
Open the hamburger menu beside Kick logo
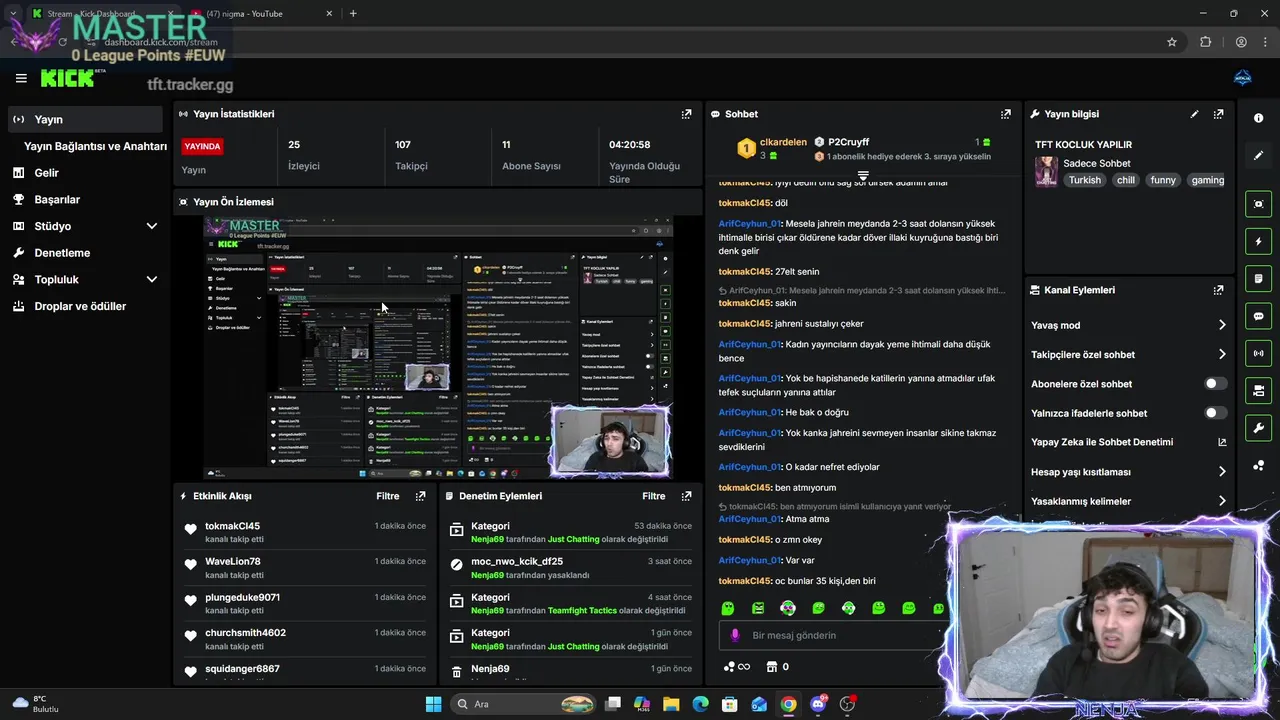click(21, 78)
